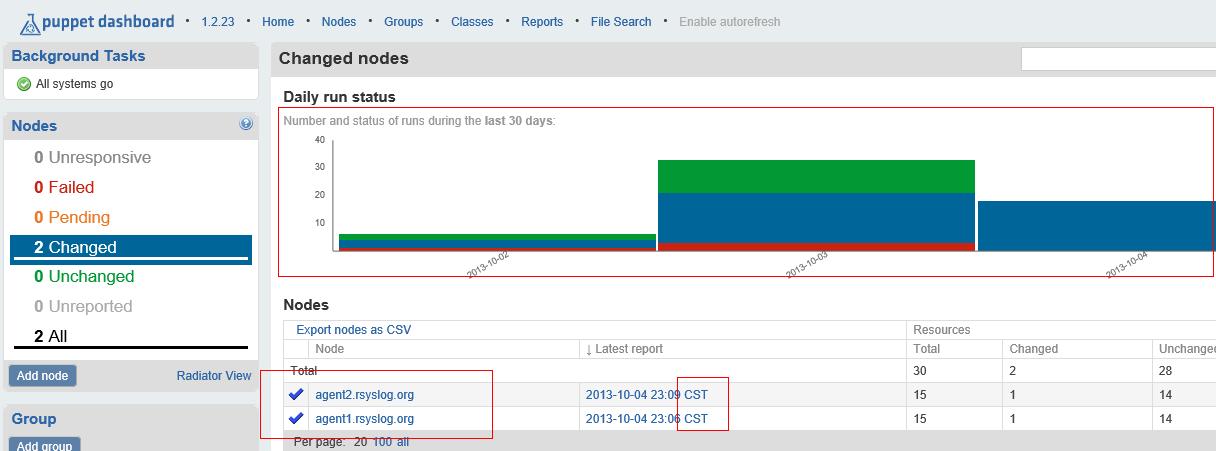The height and width of the screenshot is (451, 1216).
Task: Click the blue segment of the 2013-10-02 bar
Action: (497, 244)
